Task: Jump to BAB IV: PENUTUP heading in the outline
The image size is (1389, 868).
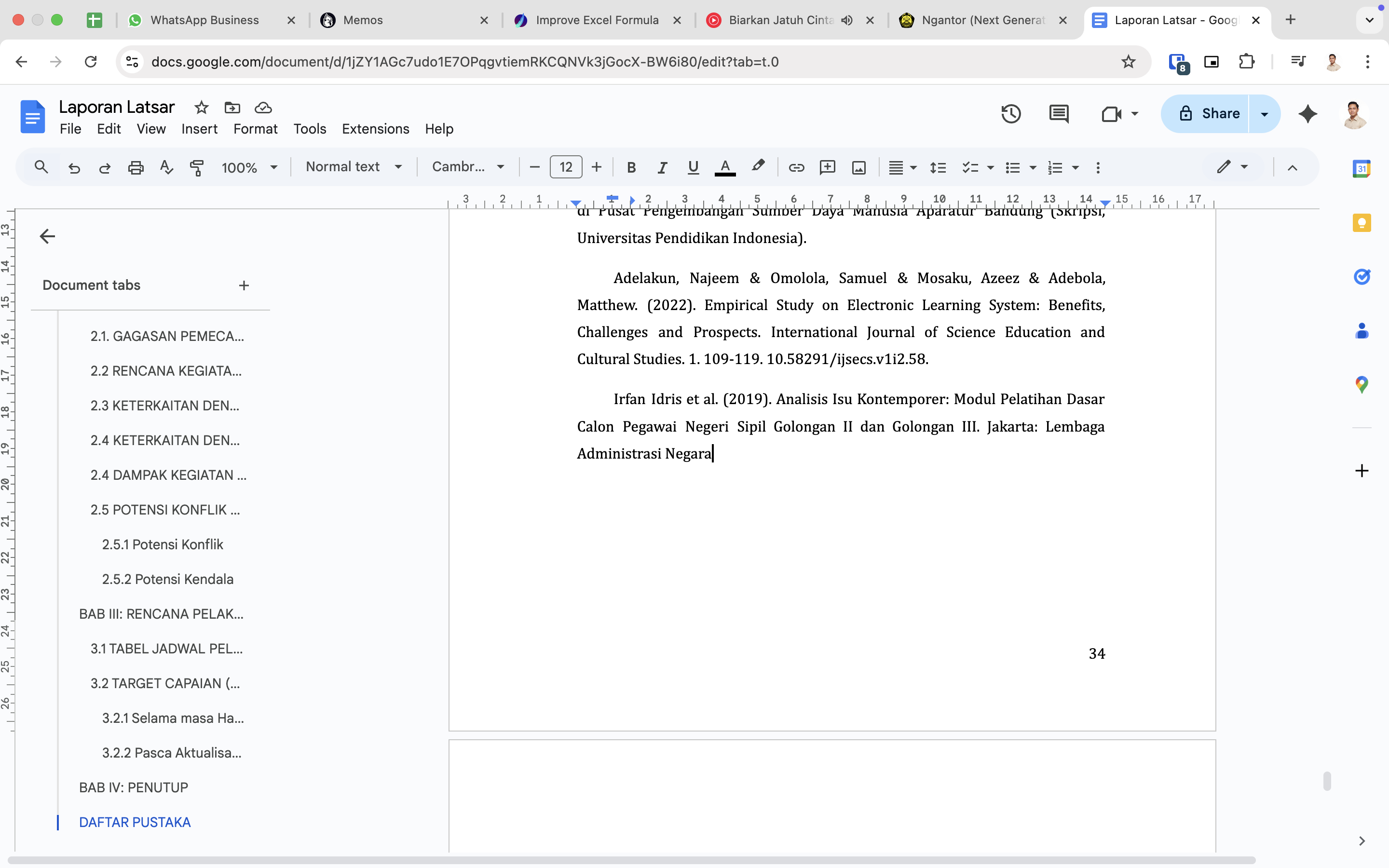Action: (133, 787)
